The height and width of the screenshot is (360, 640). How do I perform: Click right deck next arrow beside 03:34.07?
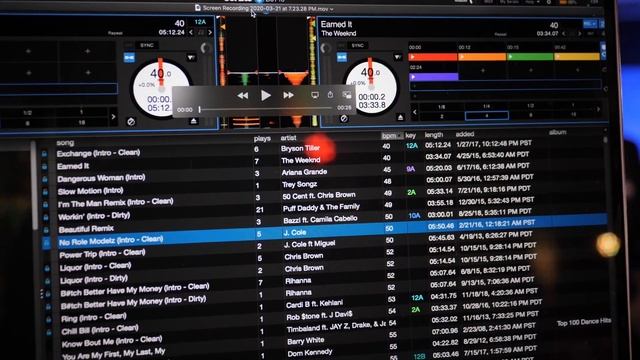[580, 33]
